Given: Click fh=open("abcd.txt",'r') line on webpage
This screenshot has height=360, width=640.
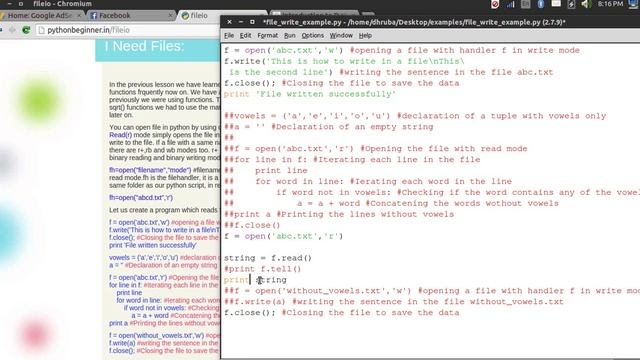Looking at the screenshot, I should [141, 198].
